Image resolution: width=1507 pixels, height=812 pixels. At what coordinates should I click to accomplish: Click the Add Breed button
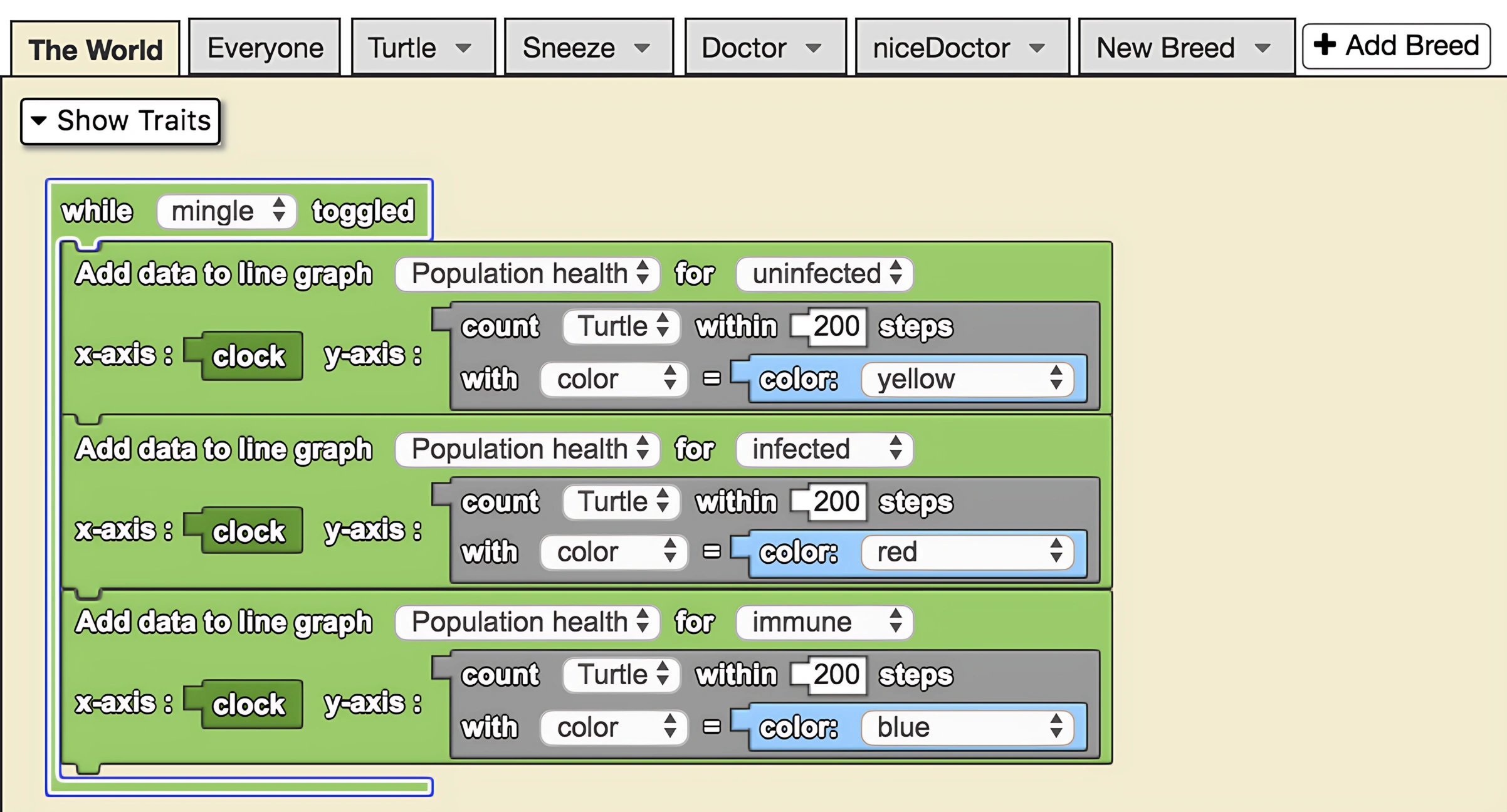click(1396, 45)
